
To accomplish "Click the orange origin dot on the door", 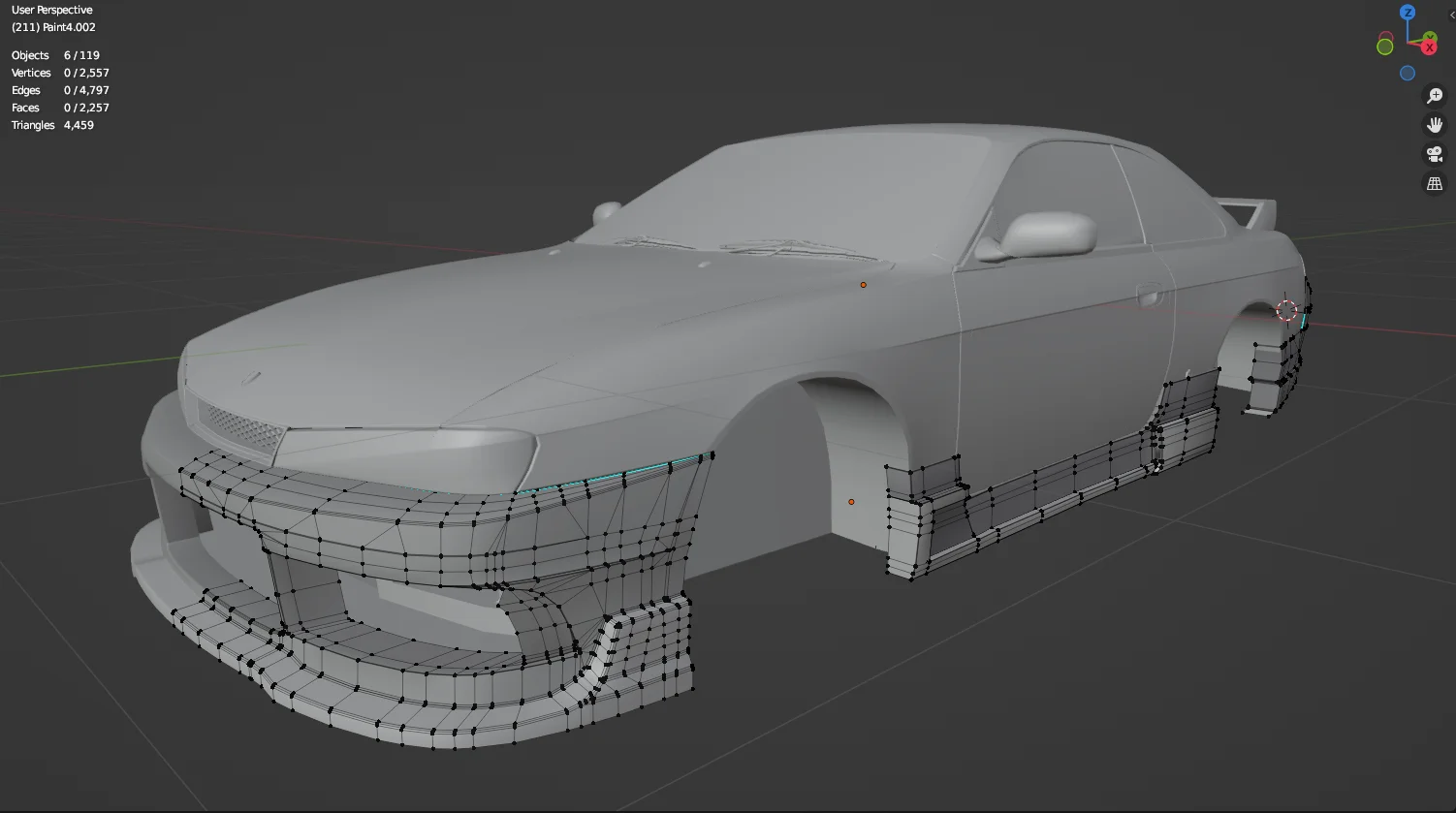I will coord(852,501).
